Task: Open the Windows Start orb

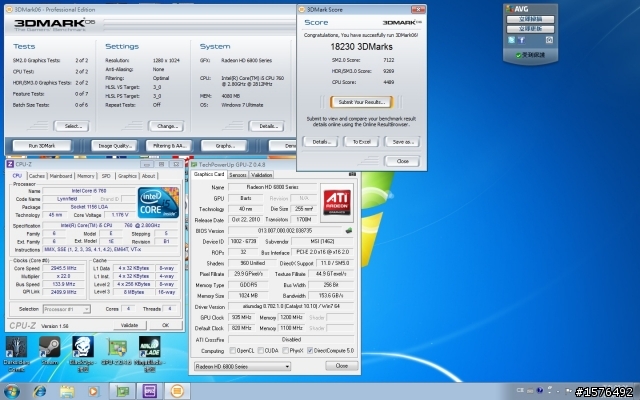Action: (11, 391)
